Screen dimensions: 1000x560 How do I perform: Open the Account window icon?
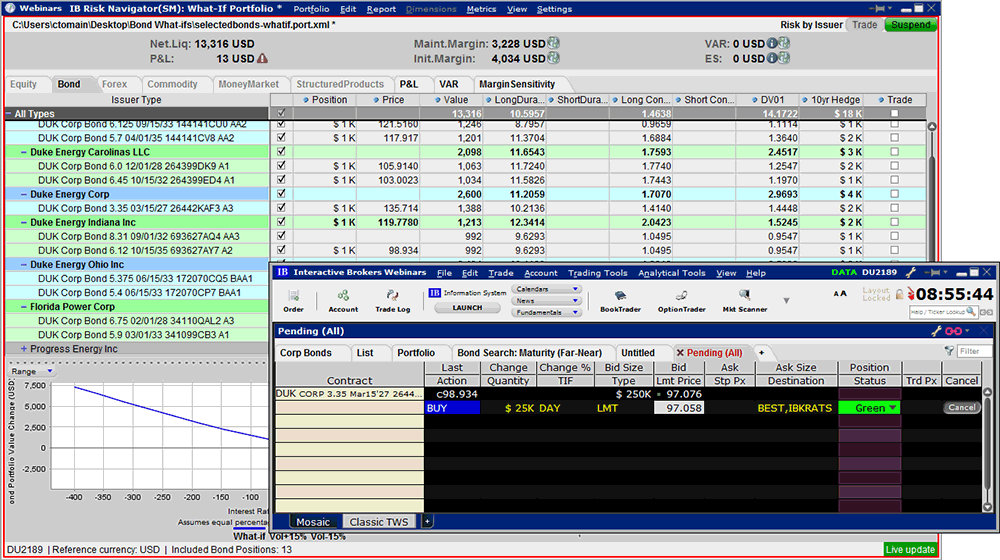click(x=343, y=300)
